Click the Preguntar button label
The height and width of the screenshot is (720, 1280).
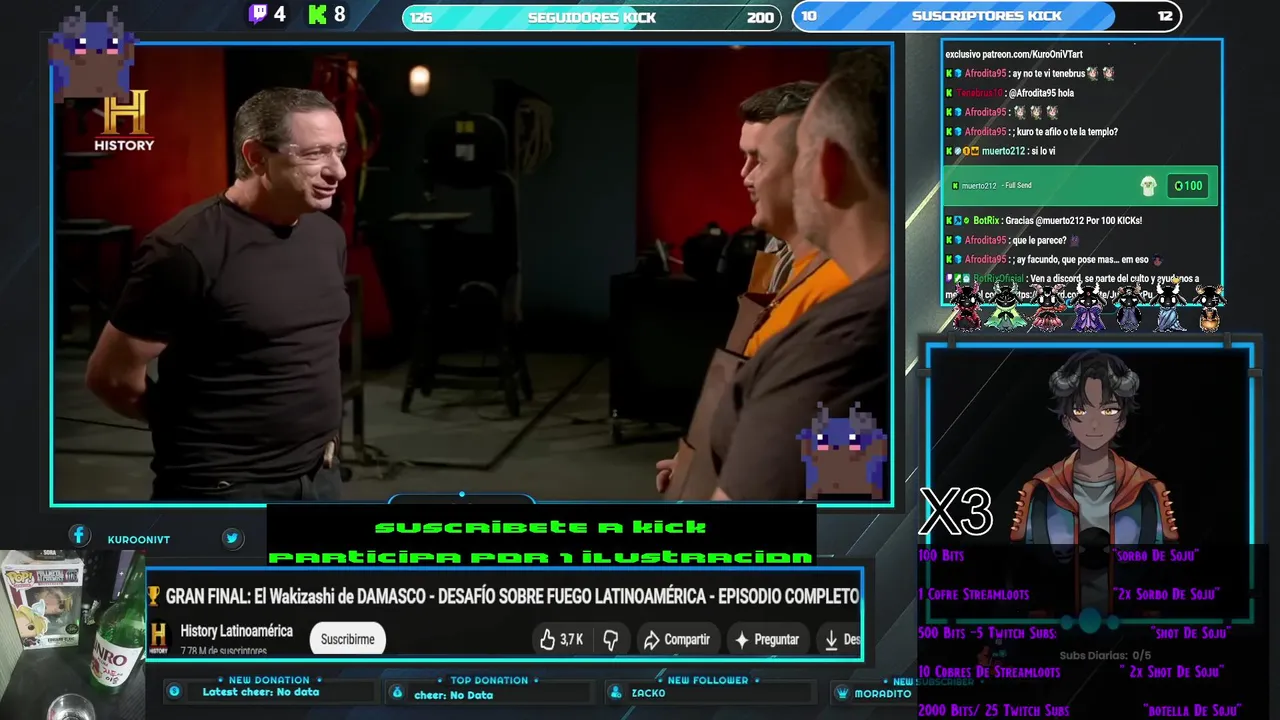tap(776, 640)
